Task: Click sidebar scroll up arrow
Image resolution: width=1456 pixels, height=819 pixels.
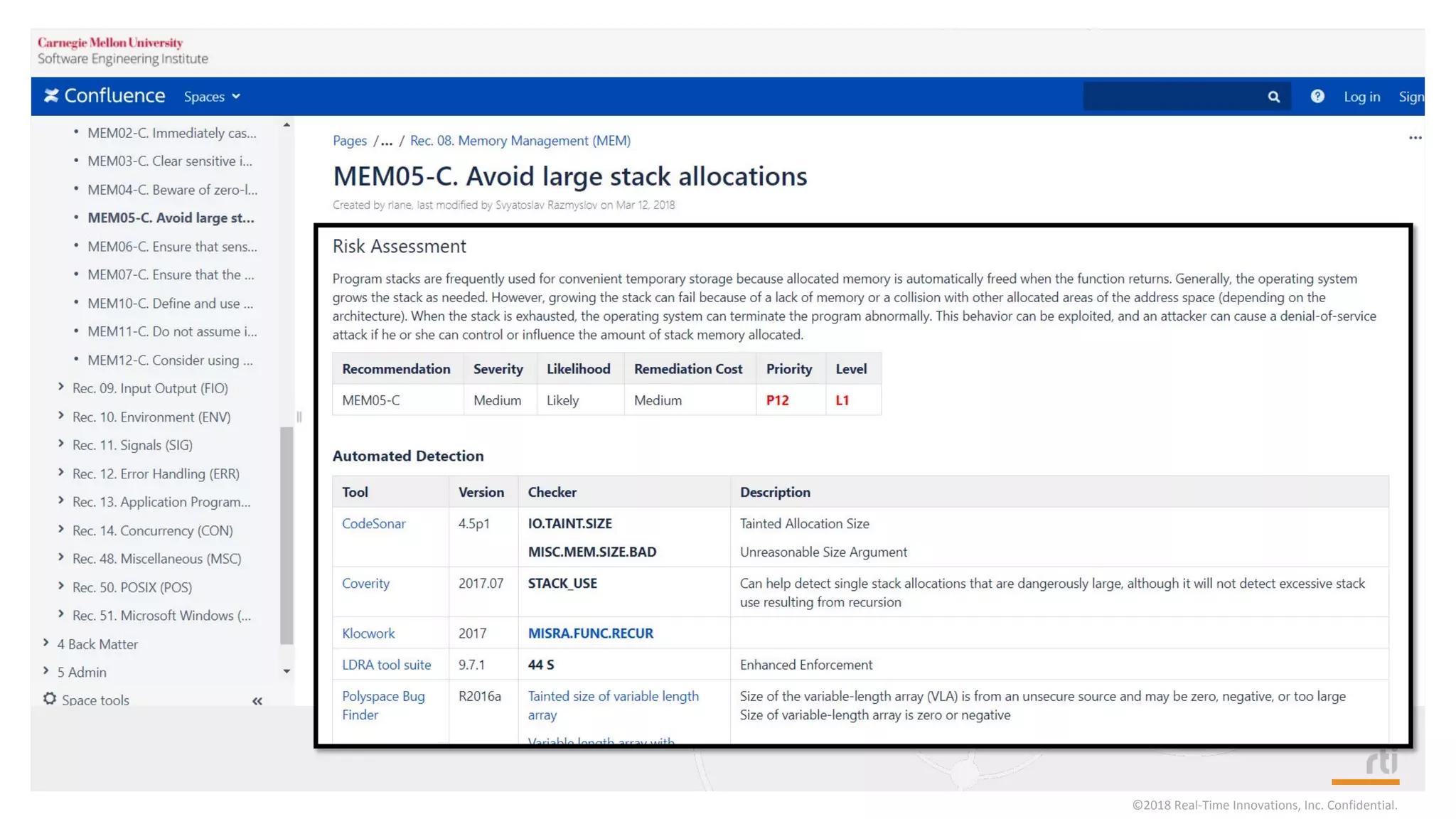Action: 287,125
